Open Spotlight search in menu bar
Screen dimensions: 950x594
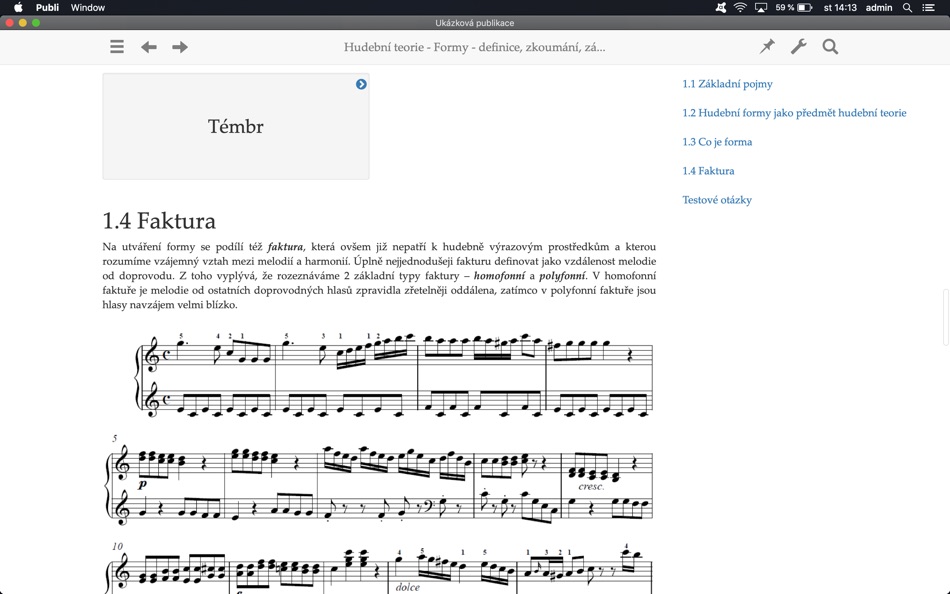(907, 7)
